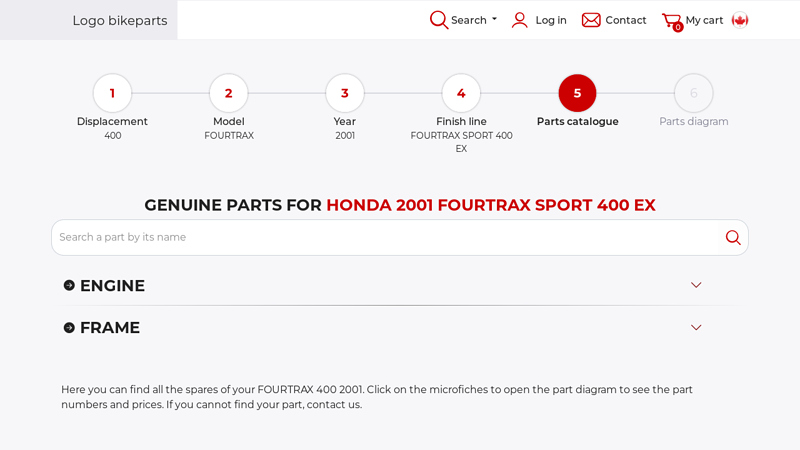Screen dimensions: 800x450
Task: Click the Displacement step label
Action: point(112,121)
